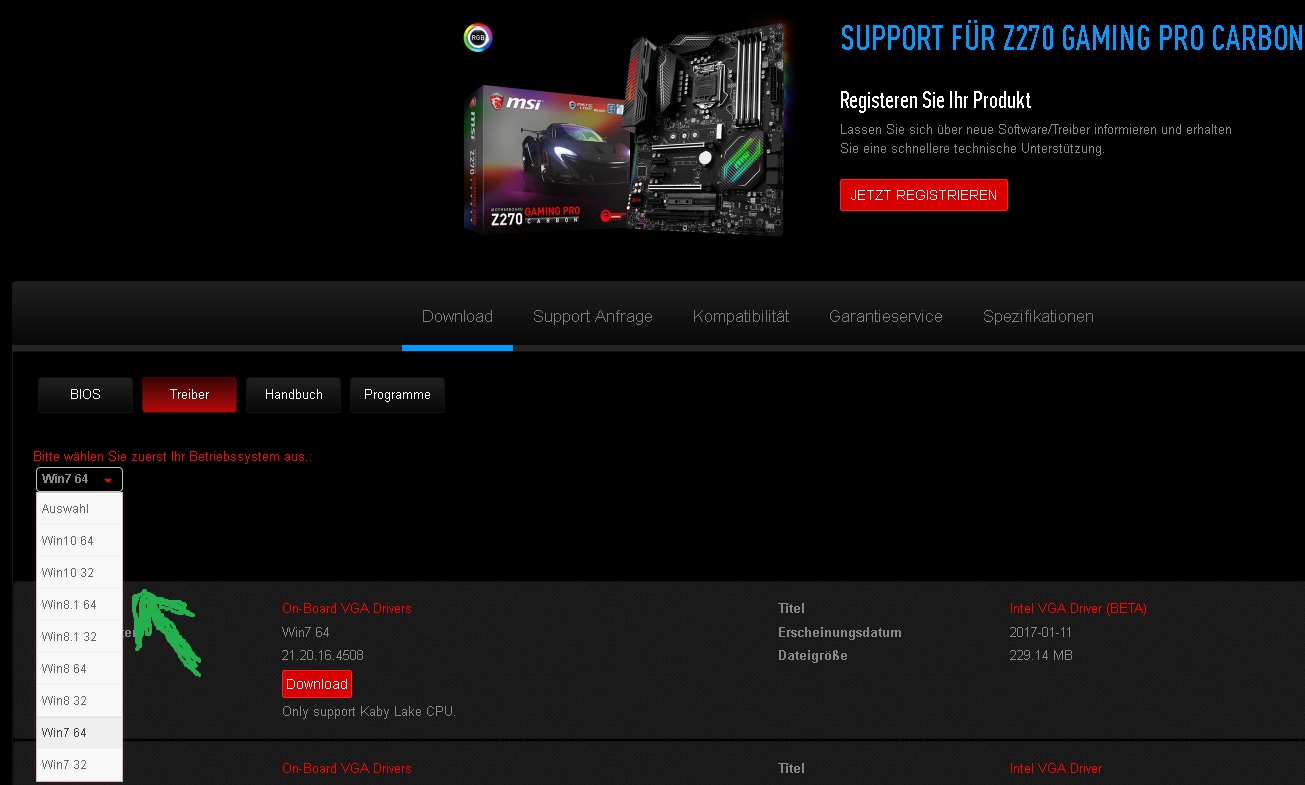Choose Win10 32 from the OS list
Viewport: 1305px width, 785px height.
click(x=79, y=572)
